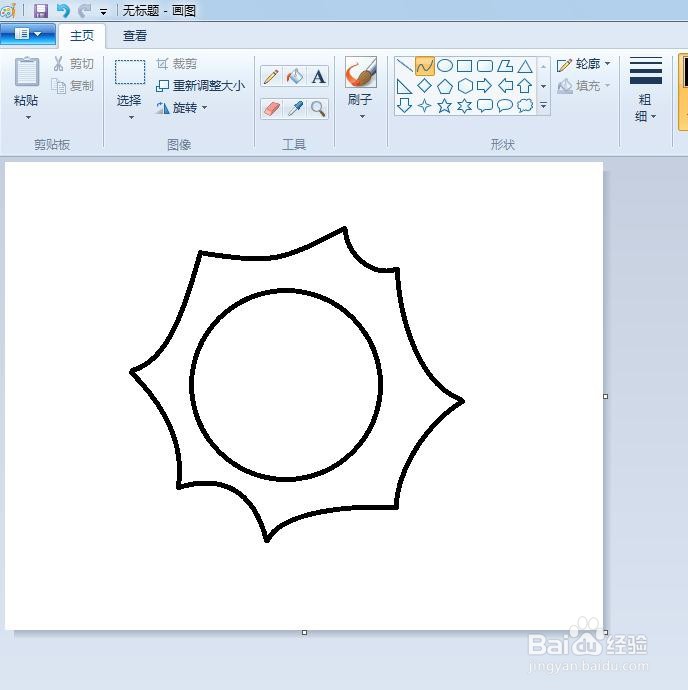This screenshot has height=690, width=688.
Task: Open the 填充 fill dropdown
Action: click(584, 86)
